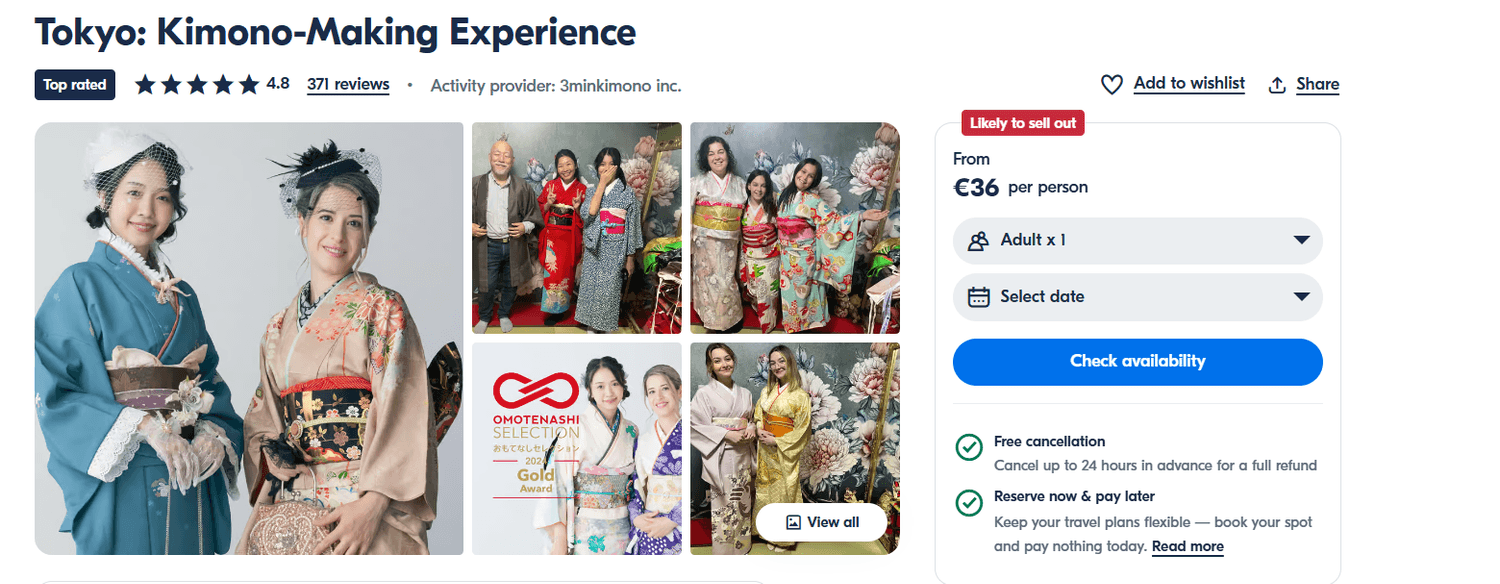Click the Top rated badge
Screen dimensions: 1500x584
click(x=75, y=85)
